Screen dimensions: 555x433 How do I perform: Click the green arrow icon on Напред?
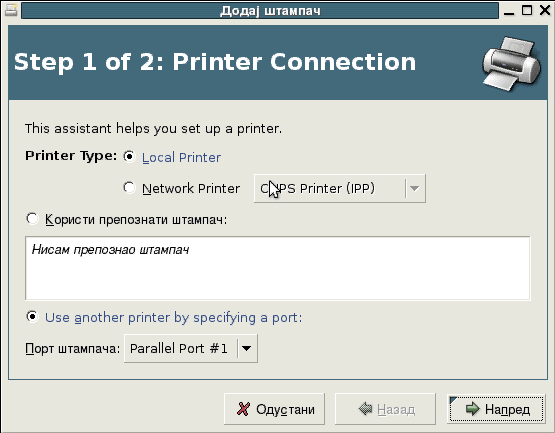[473, 409]
